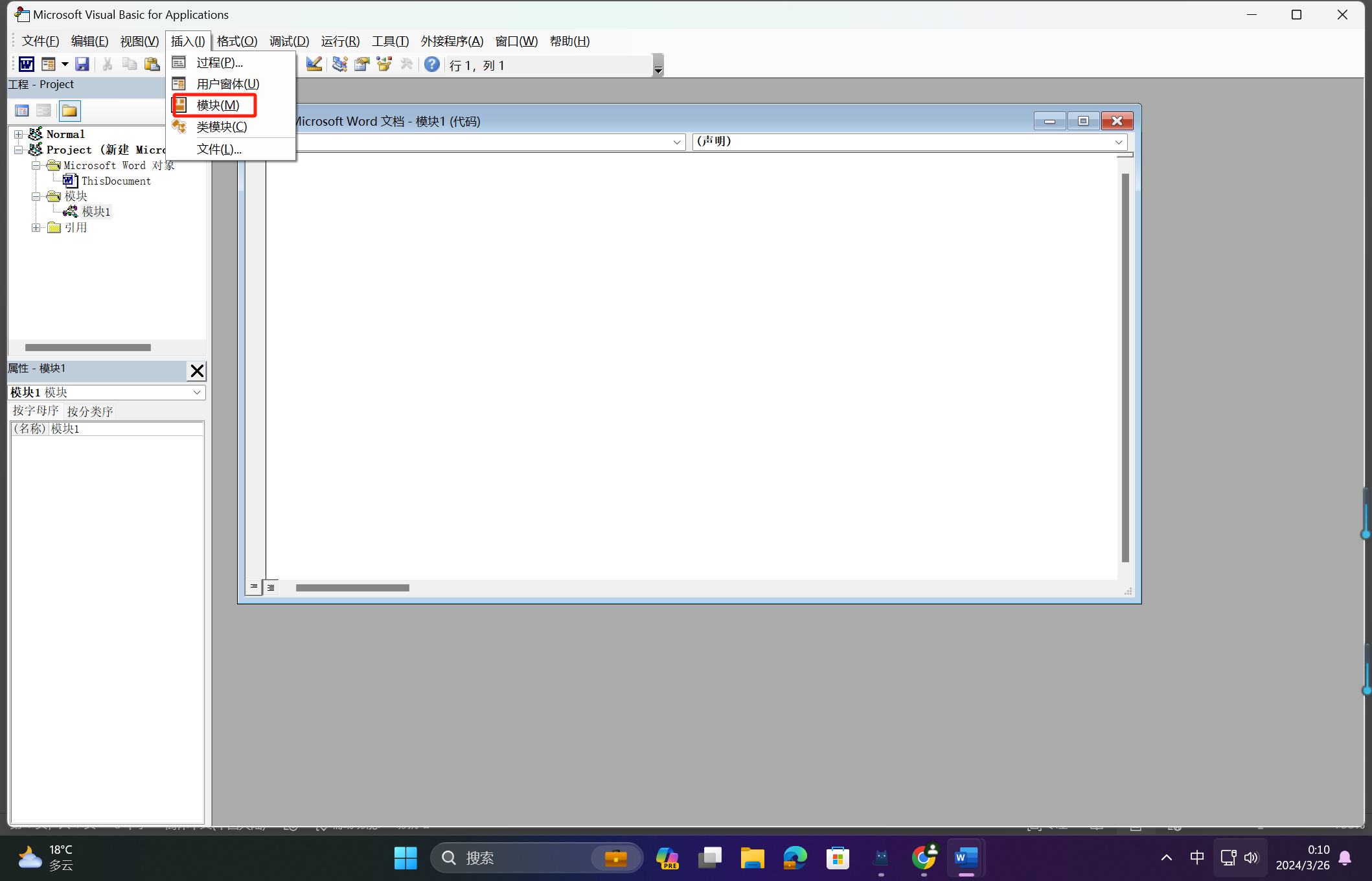Switch to the 按分类序 tab
This screenshot has width=1372, height=881.
(90, 411)
